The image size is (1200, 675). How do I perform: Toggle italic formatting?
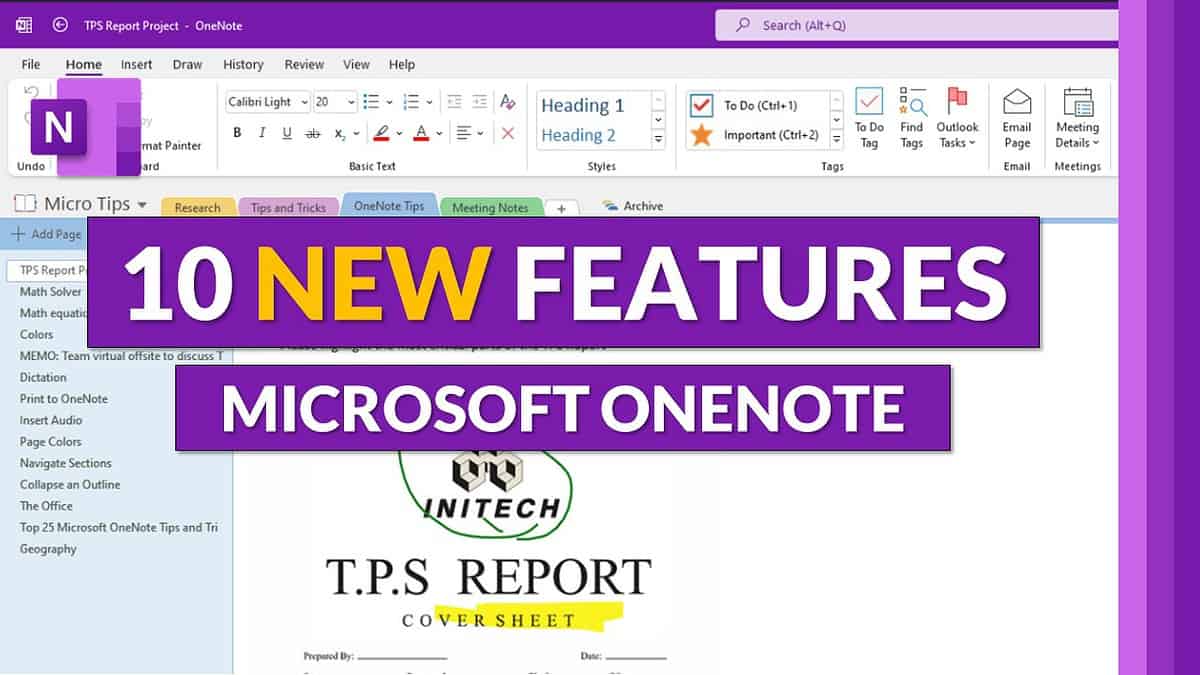point(262,132)
